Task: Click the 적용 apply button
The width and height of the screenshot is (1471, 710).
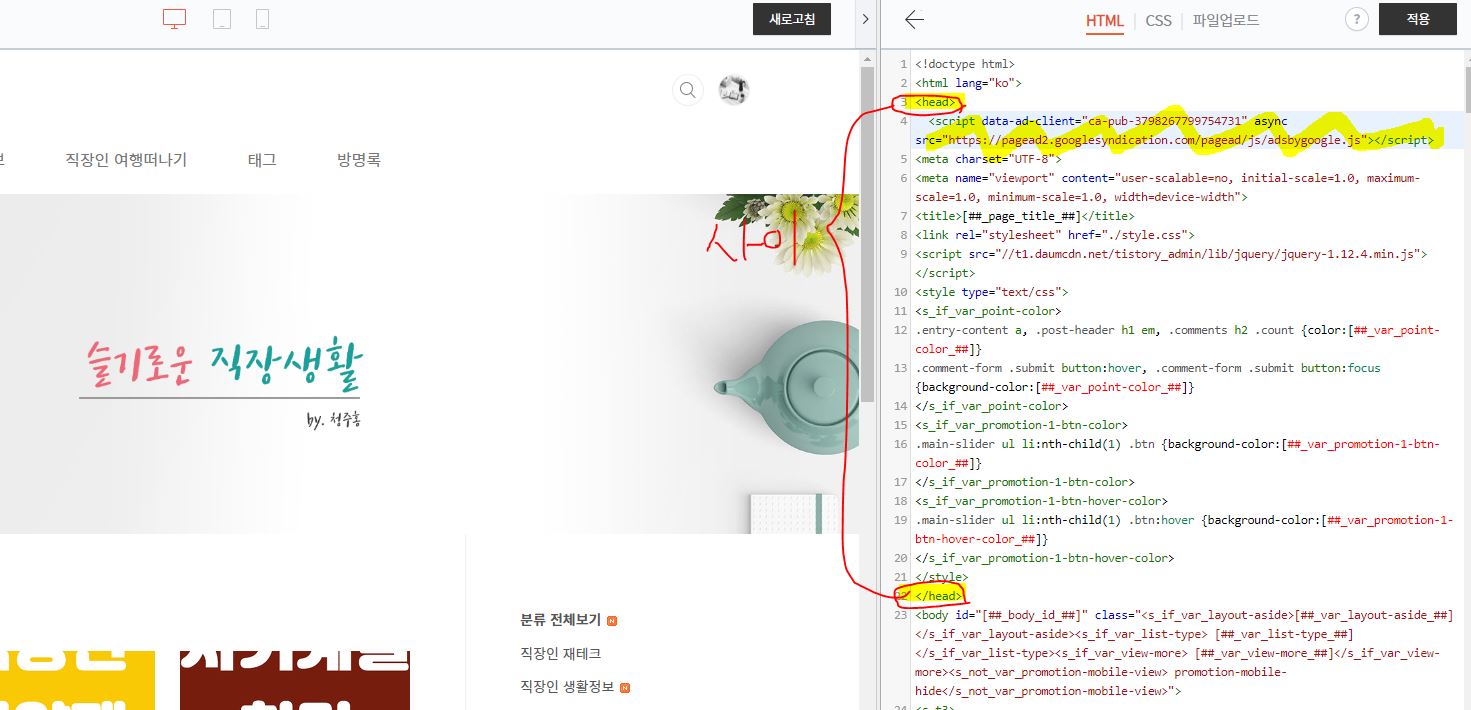Action: point(1418,19)
